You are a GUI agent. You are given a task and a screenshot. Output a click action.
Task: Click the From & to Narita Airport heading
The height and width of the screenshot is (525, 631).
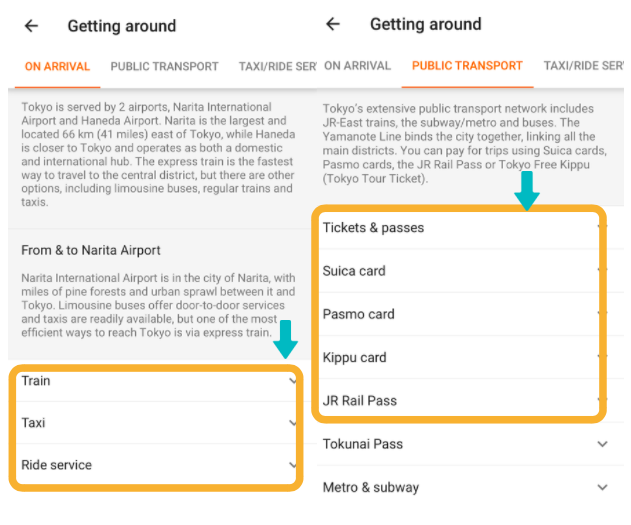[x=91, y=250]
